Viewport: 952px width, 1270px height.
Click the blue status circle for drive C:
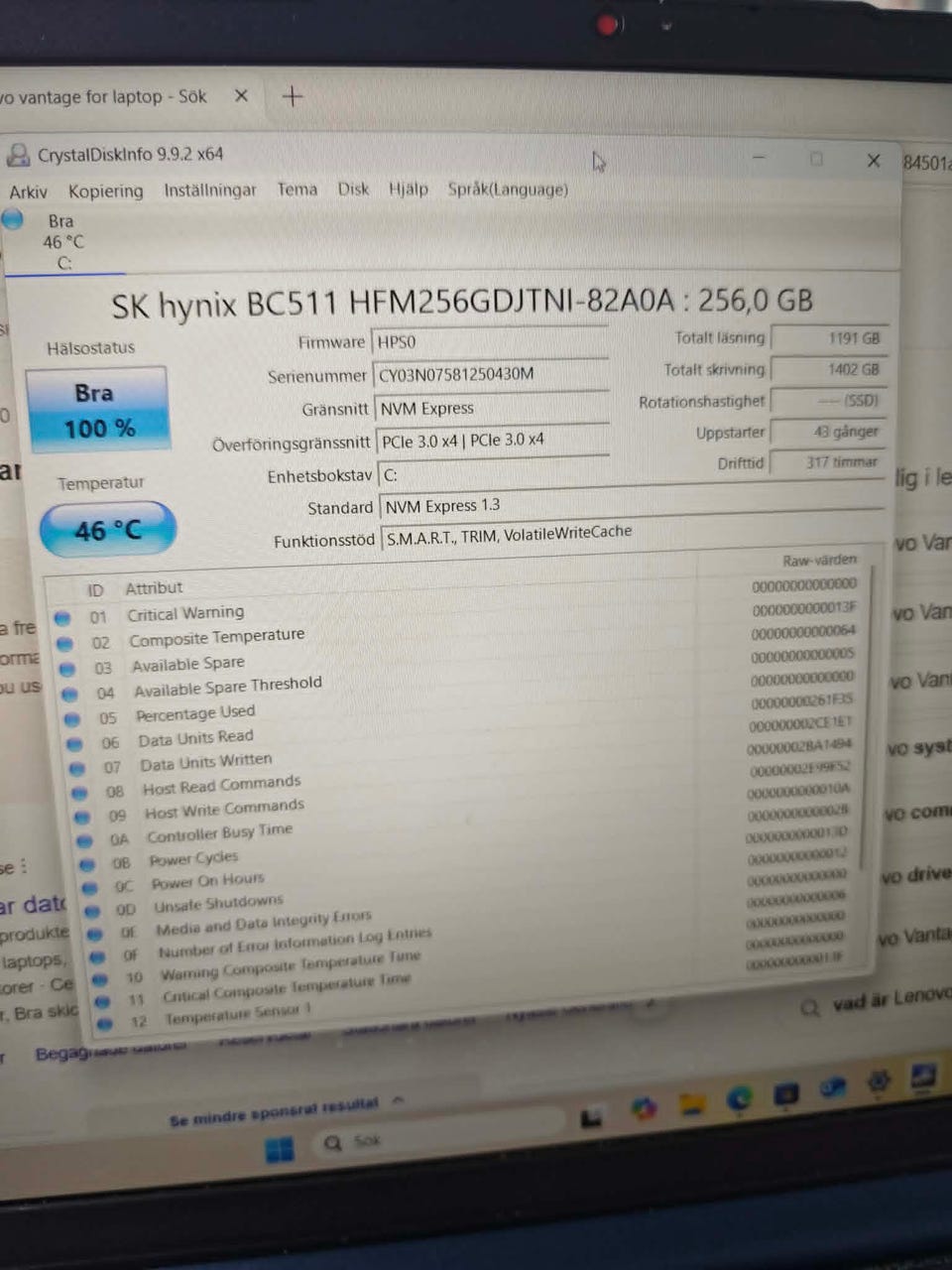coord(13,220)
